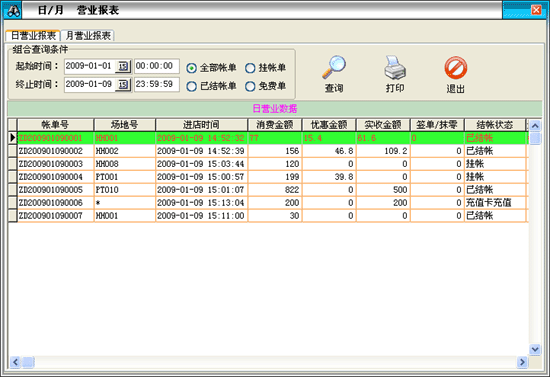Switch to the 日营业报表 tab
The height and width of the screenshot is (377, 550).
33,35
